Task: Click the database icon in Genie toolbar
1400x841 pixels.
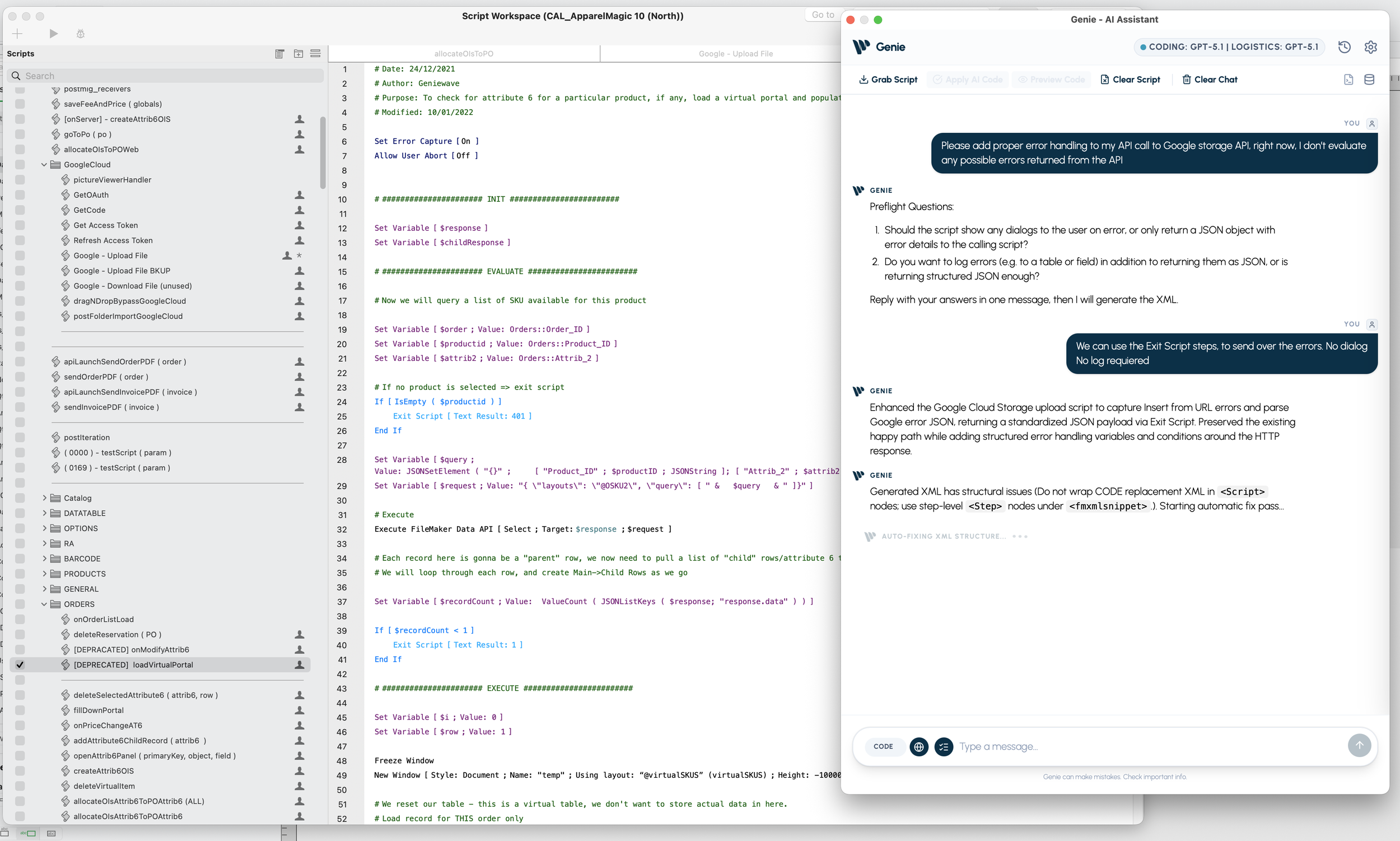Action: (x=1369, y=80)
